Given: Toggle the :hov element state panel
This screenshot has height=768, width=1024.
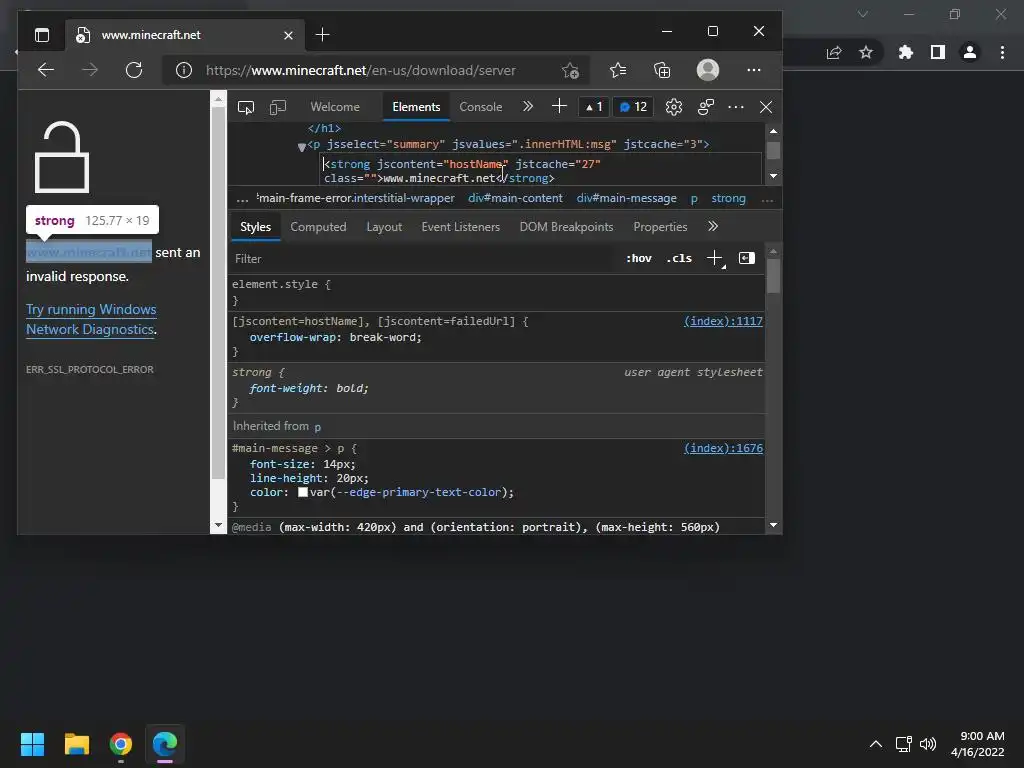Looking at the screenshot, I should [x=639, y=258].
